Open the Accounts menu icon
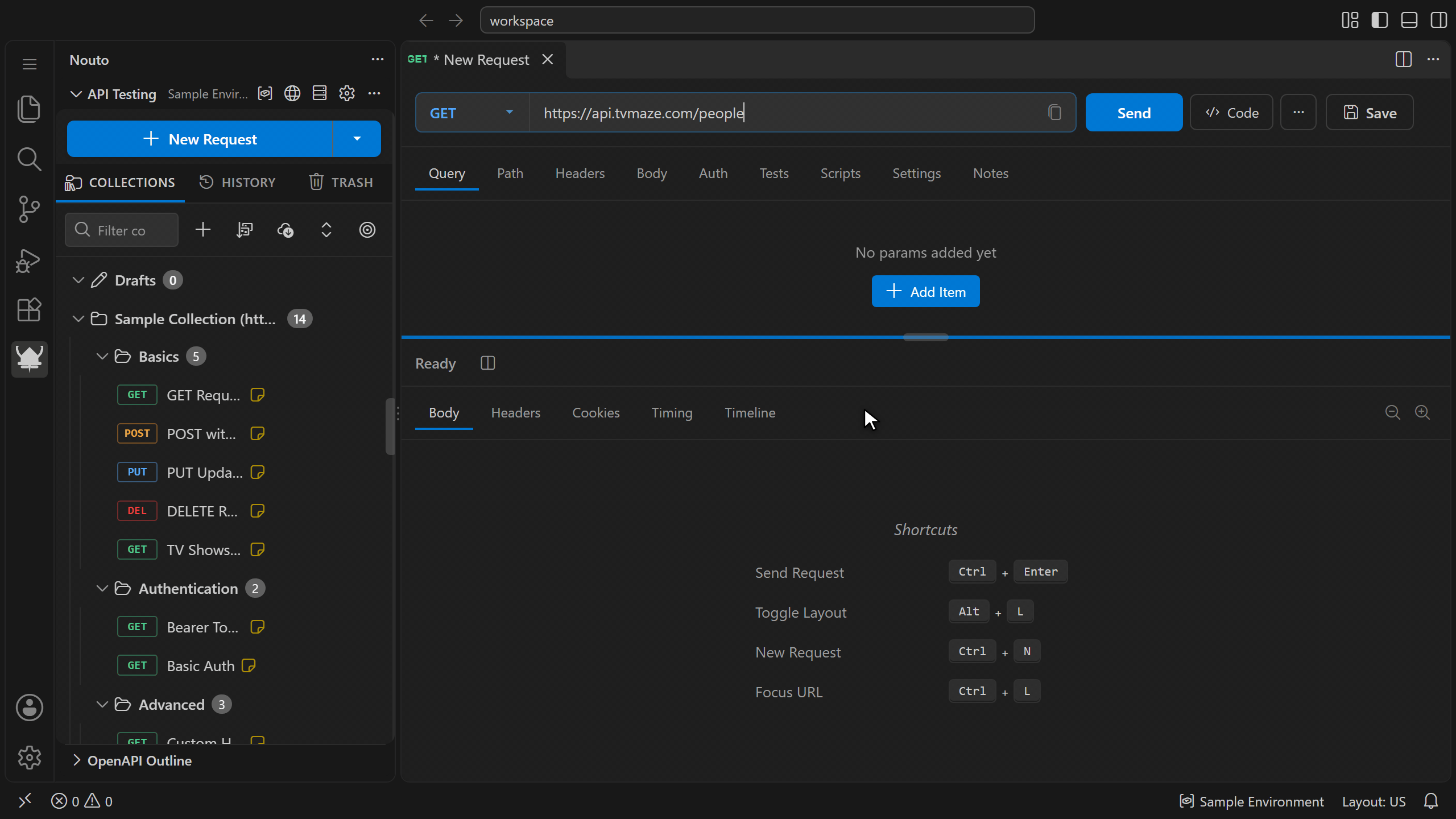 coord(29,707)
